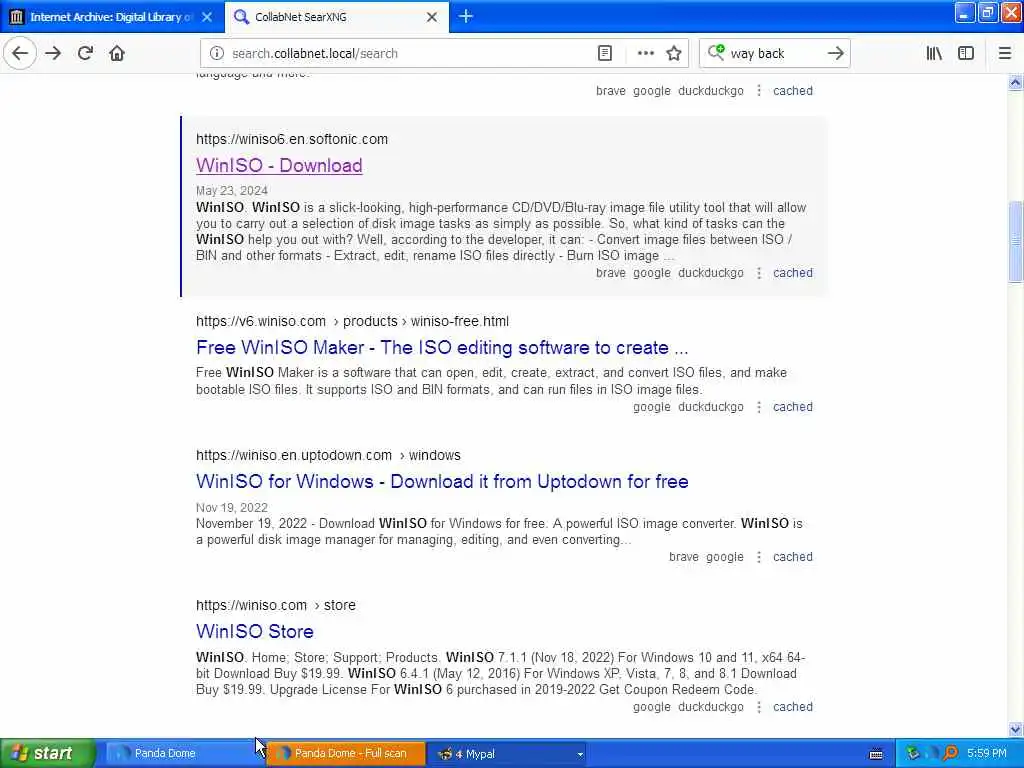
Task: Go back to the previous page
Action: pyautogui.click(x=20, y=54)
